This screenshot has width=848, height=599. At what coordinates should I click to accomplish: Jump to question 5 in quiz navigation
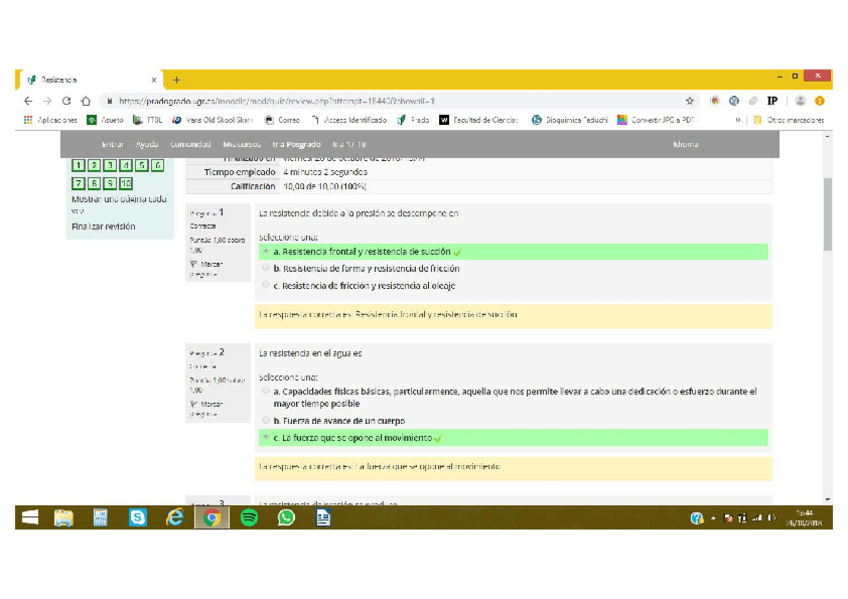pyautogui.click(x=142, y=166)
